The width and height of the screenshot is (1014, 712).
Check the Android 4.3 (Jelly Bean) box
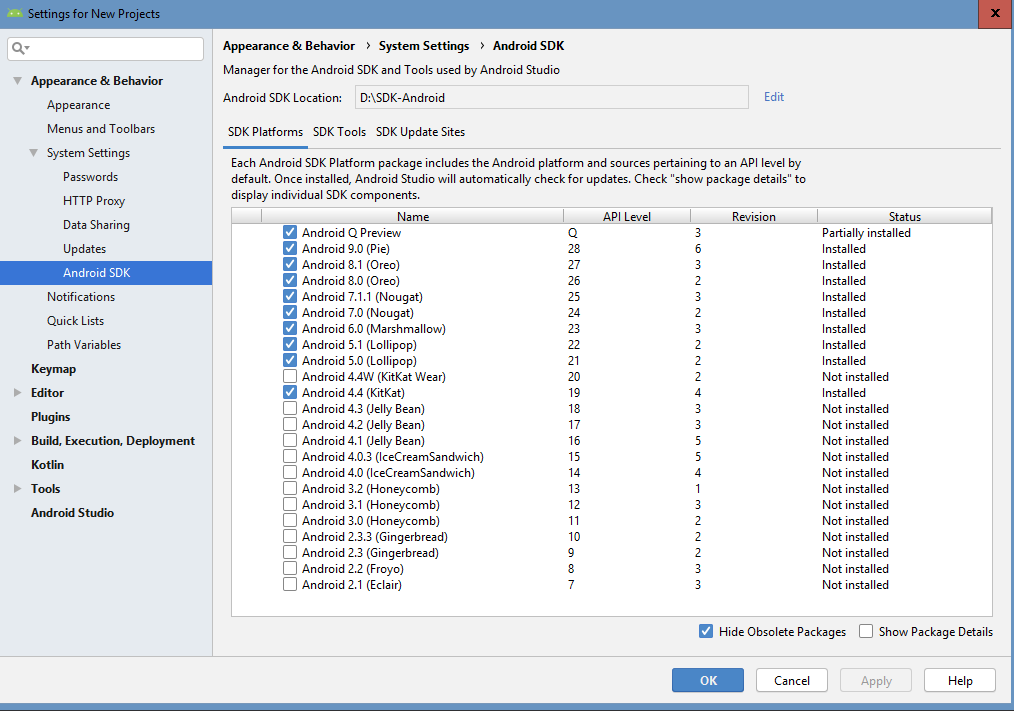[x=290, y=409]
